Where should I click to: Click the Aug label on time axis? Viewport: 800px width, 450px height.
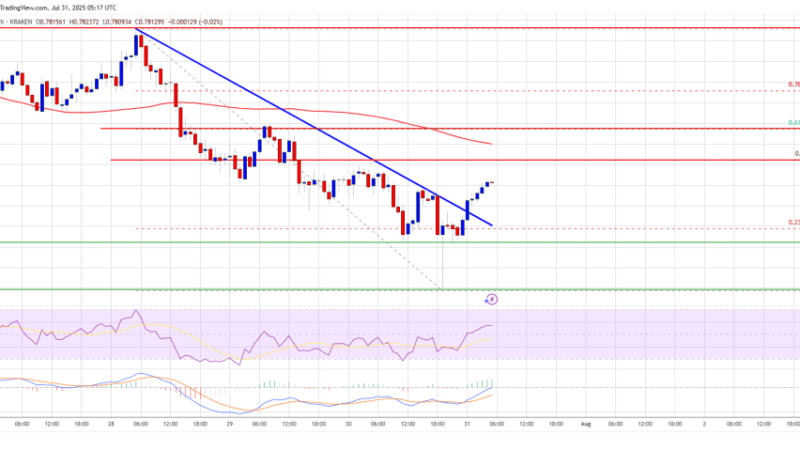tap(586, 424)
